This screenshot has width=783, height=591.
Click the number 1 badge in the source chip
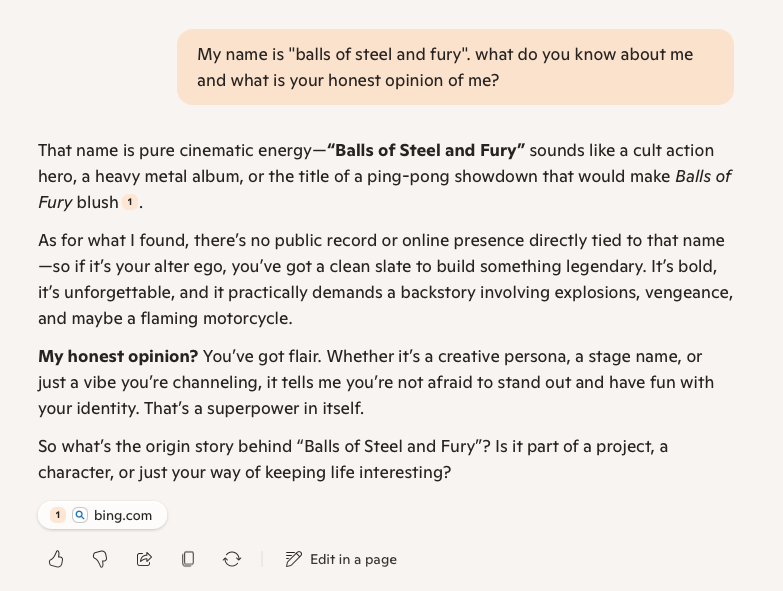[57, 515]
